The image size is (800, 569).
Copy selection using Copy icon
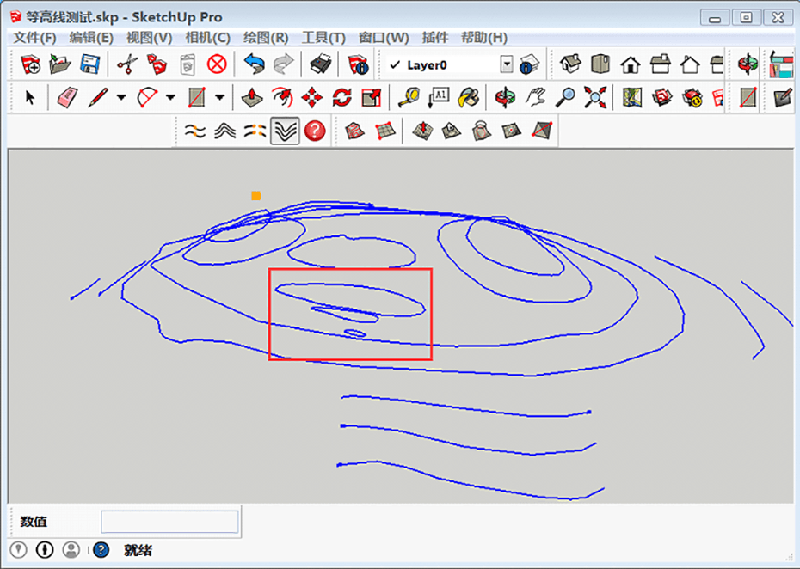pyautogui.click(x=157, y=65)
